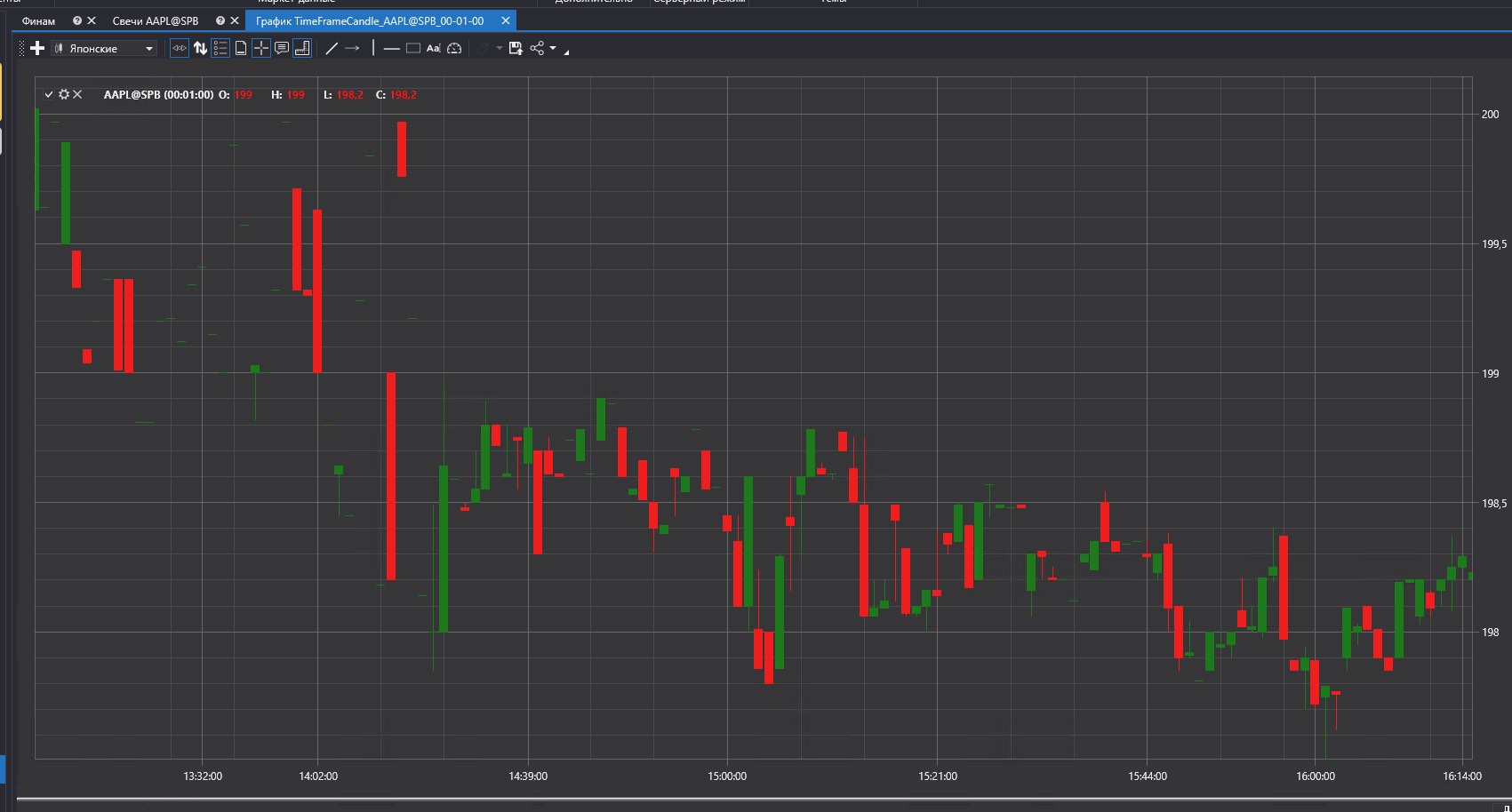Expand the share button dropdown arrow
1512x812 pixels.
click(553, 48)
